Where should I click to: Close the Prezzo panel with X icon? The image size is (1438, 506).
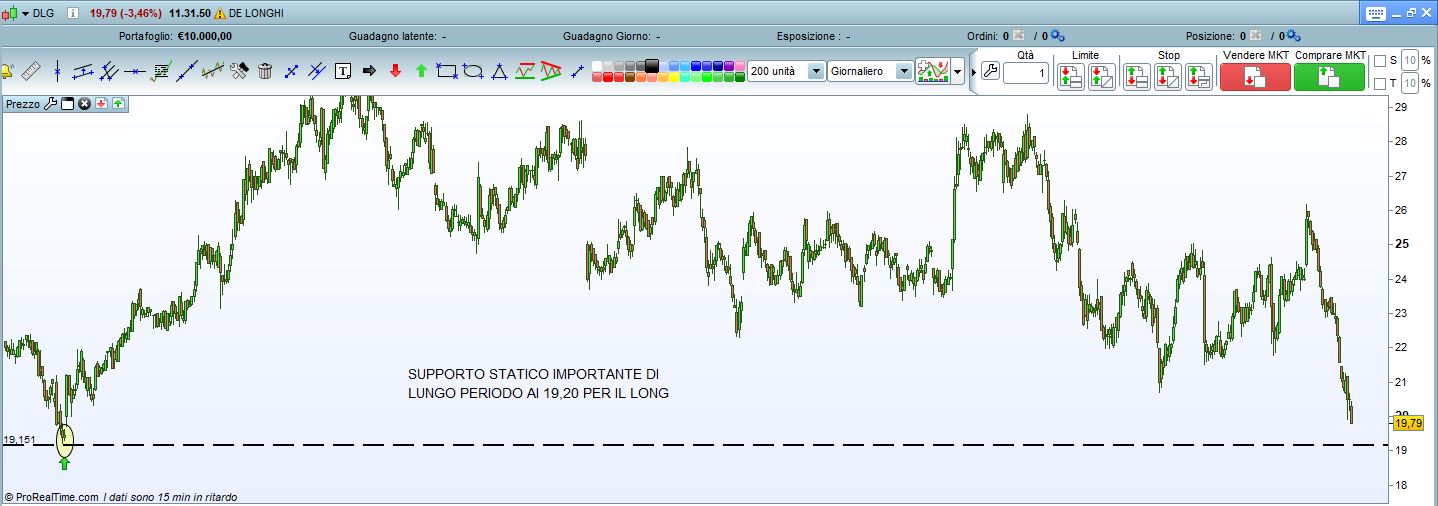(85, 103)
